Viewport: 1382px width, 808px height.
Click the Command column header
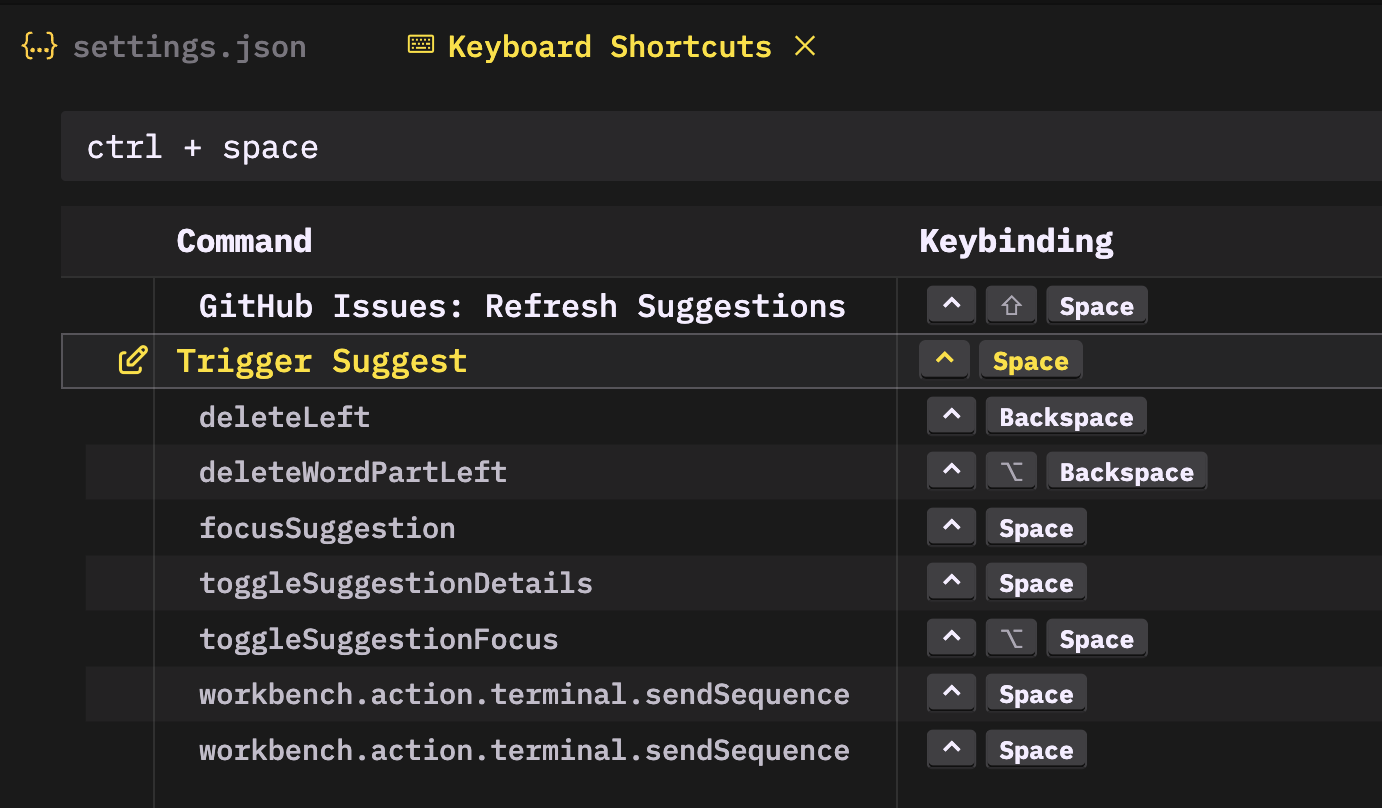coord(244,241)
